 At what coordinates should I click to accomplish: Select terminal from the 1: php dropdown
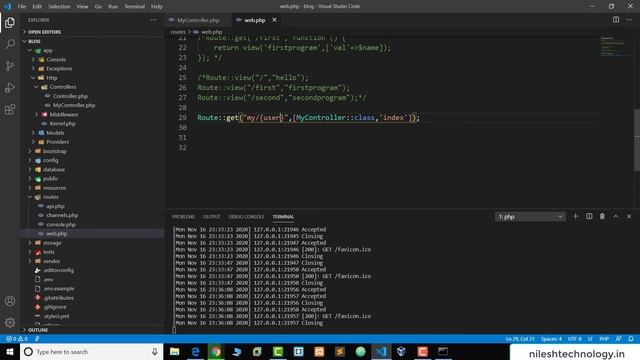coord(530,217)
